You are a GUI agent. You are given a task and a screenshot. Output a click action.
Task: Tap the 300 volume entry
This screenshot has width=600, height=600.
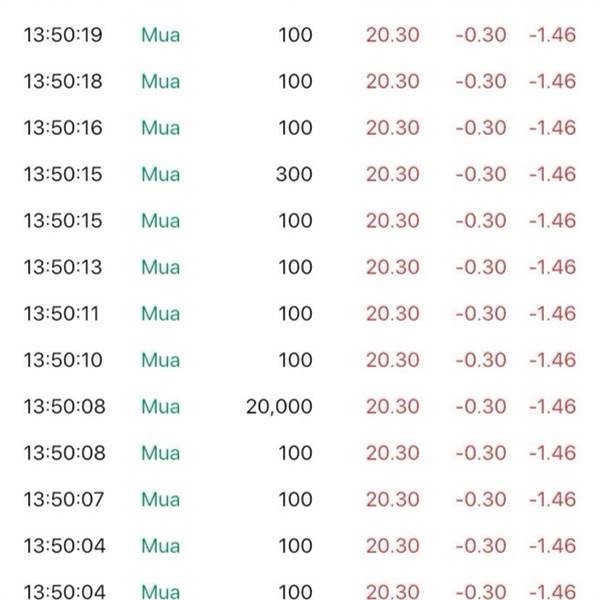(294, 174)
